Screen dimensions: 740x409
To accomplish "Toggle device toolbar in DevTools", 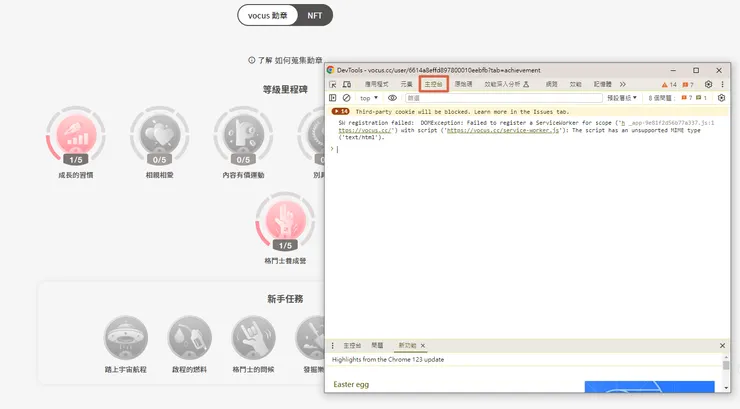I will point(347,84).
